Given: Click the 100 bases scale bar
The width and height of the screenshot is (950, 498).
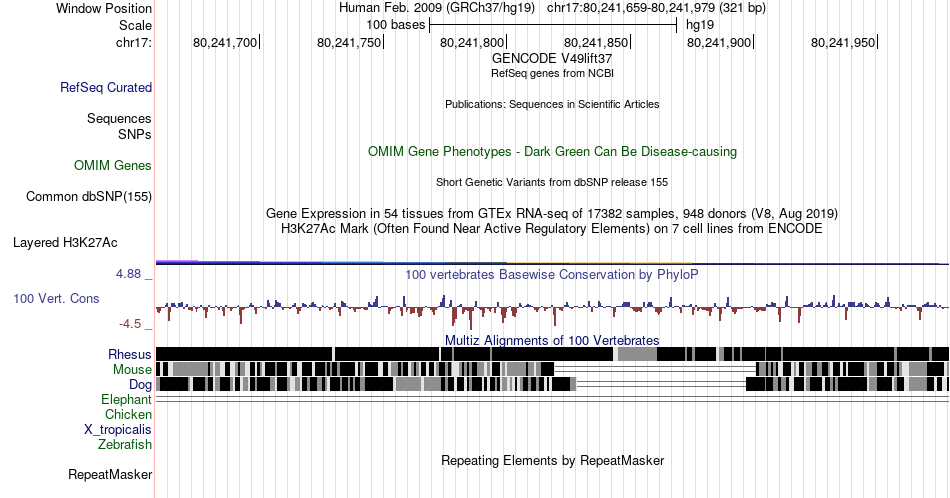Looking at the screenshot, I should click(553, 25).
